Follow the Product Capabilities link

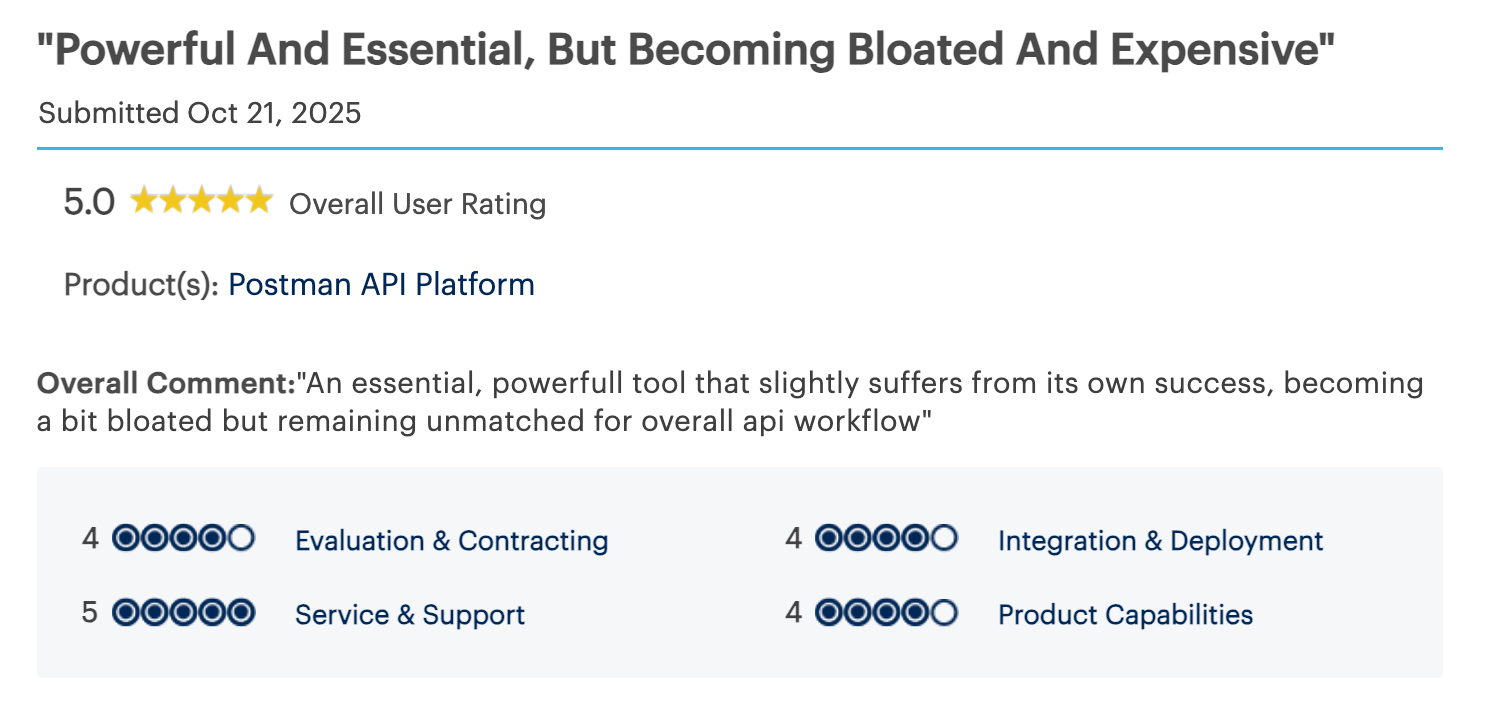1125,614
